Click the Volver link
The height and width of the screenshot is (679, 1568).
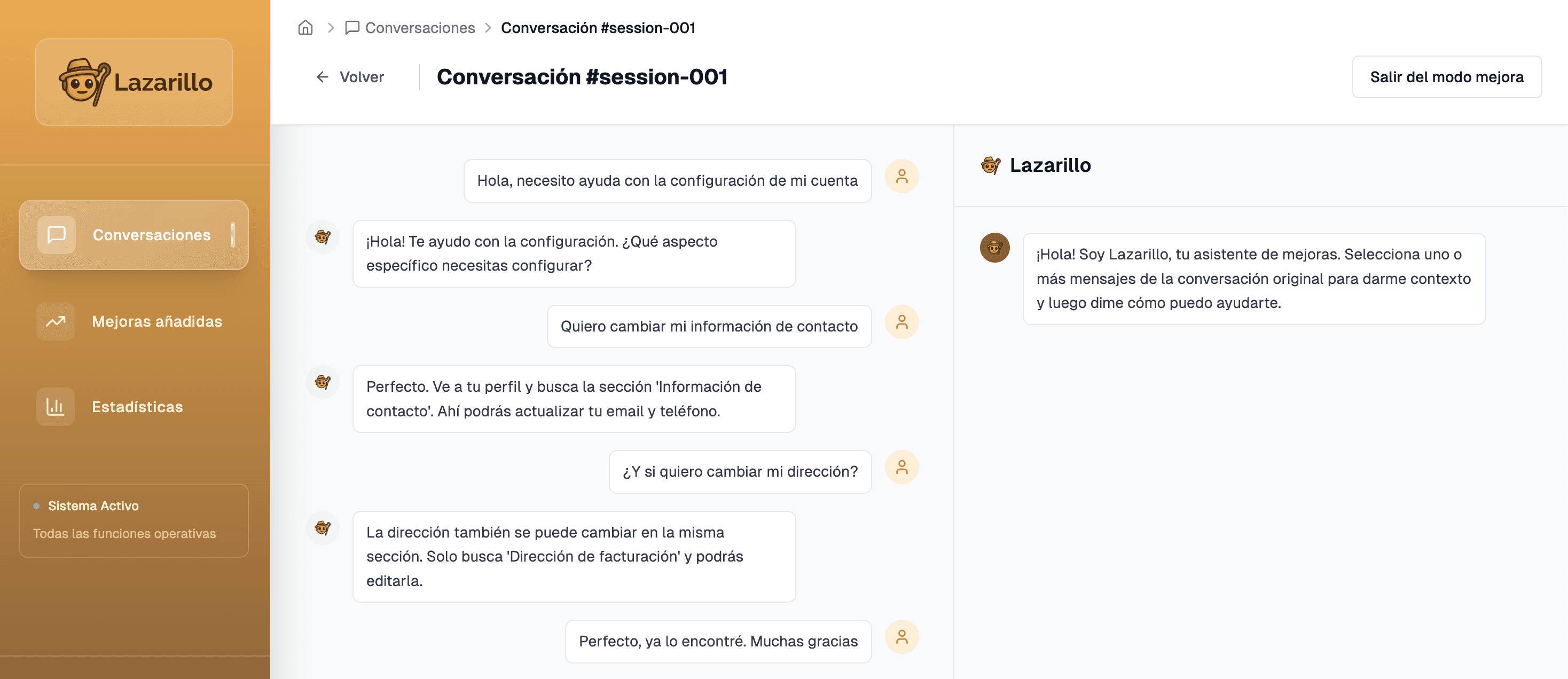pos(362,77)
